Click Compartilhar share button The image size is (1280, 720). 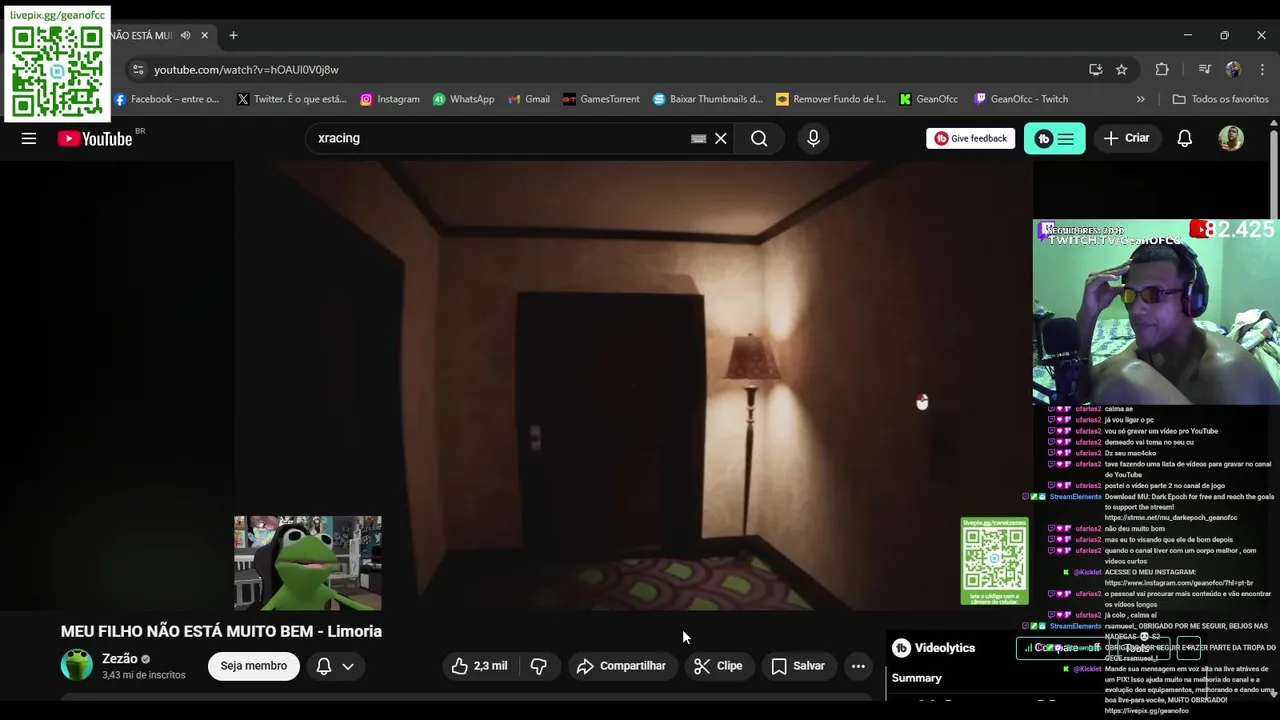[x=622, y=666]
